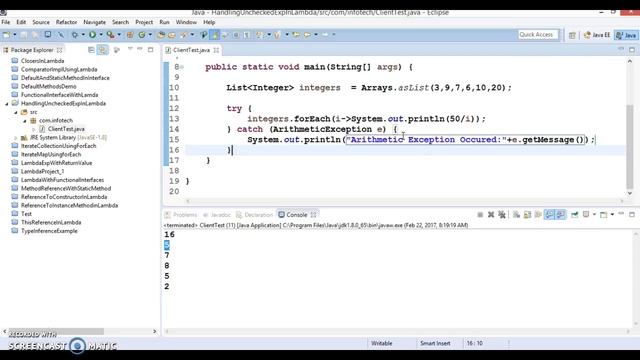Image resolution: width=640 pixels, height=360 pixels.
Task: Click Remove Launch icon in Console
Action: click(491, 215)
